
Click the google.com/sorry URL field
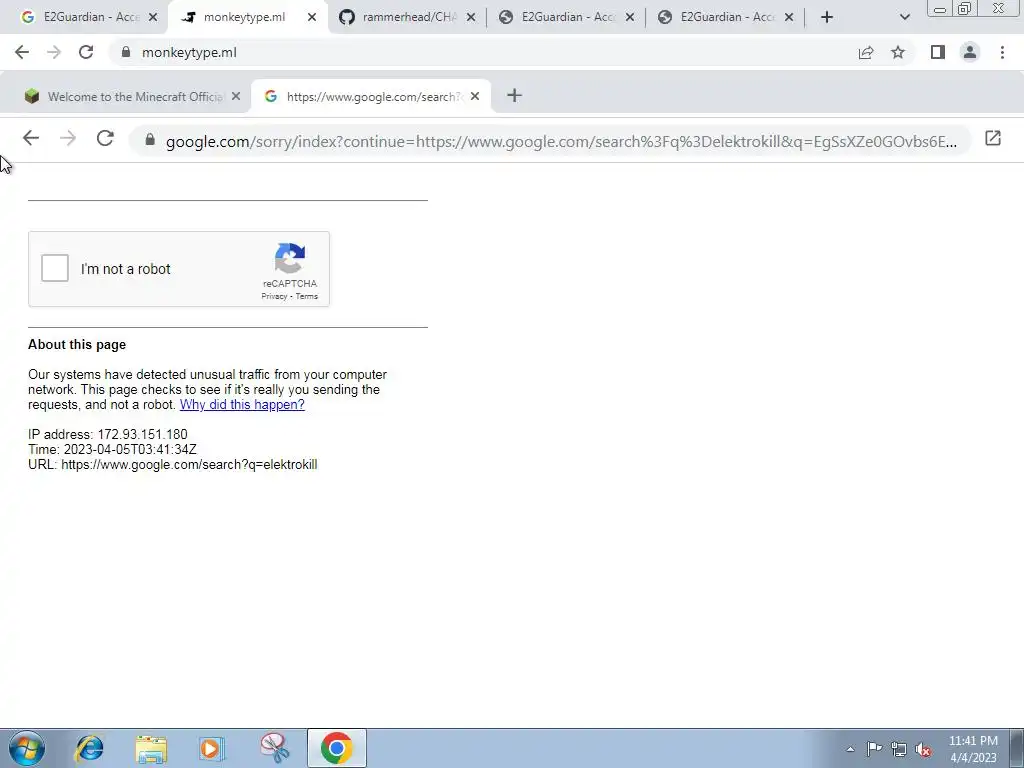tap(551, 140)
